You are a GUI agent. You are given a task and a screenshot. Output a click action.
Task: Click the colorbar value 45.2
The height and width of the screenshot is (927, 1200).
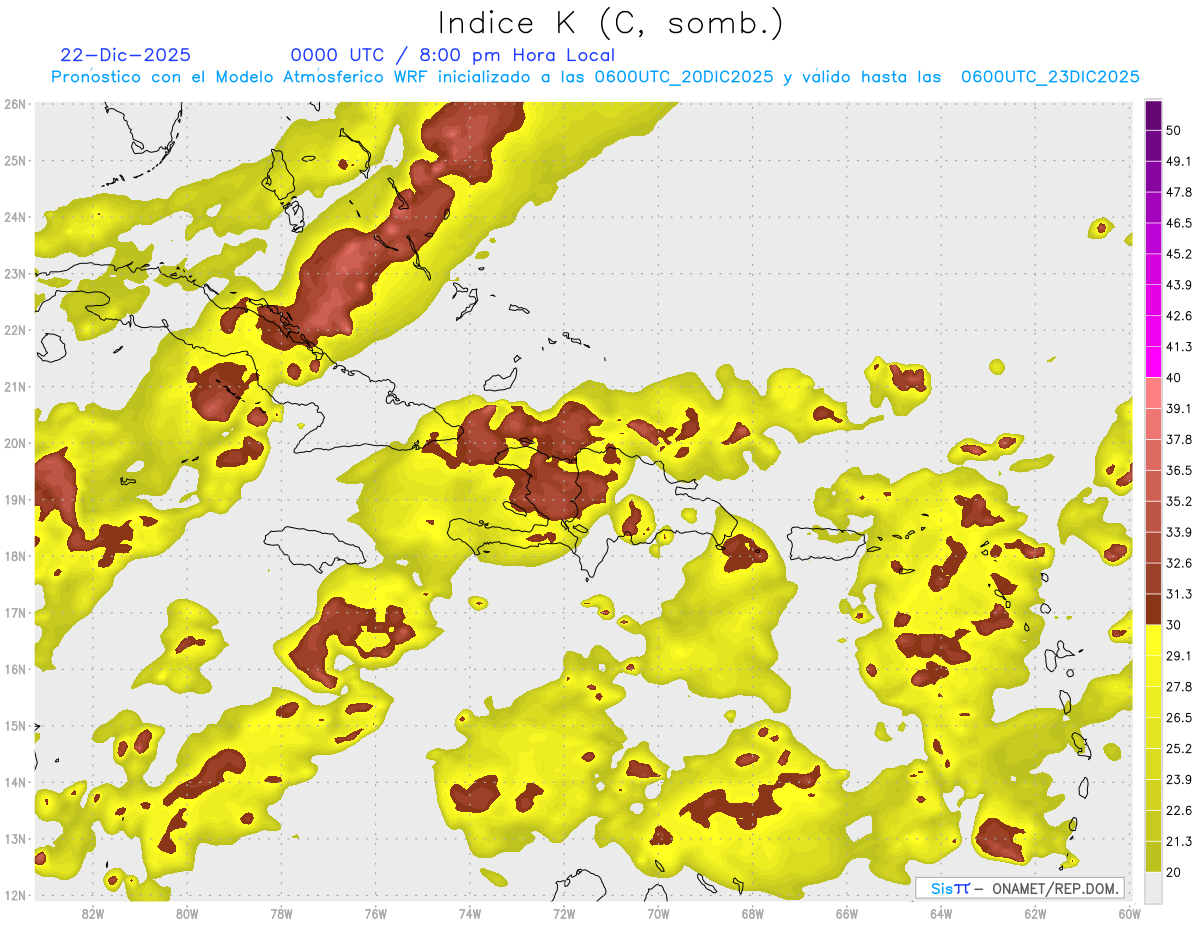click(x=1179, y=254)
